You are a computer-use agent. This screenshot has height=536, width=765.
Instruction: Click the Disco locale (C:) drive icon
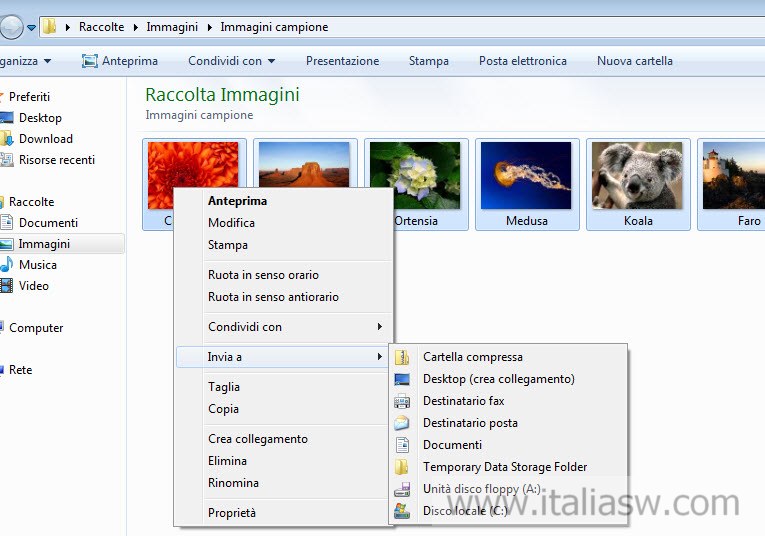[402, 511]
